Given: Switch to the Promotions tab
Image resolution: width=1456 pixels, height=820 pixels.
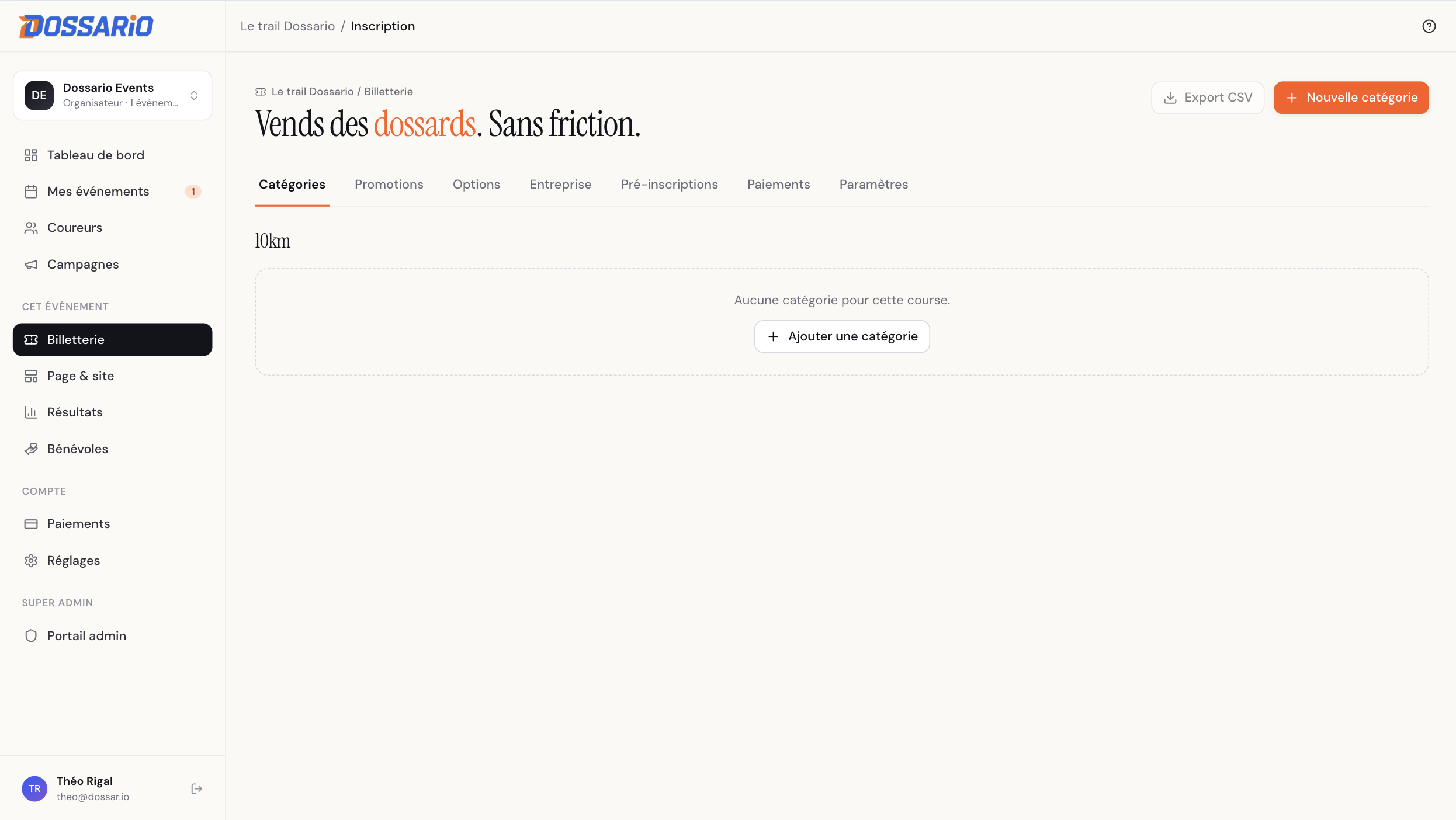Looking at the screenshot, I should (x=389, y=185).
